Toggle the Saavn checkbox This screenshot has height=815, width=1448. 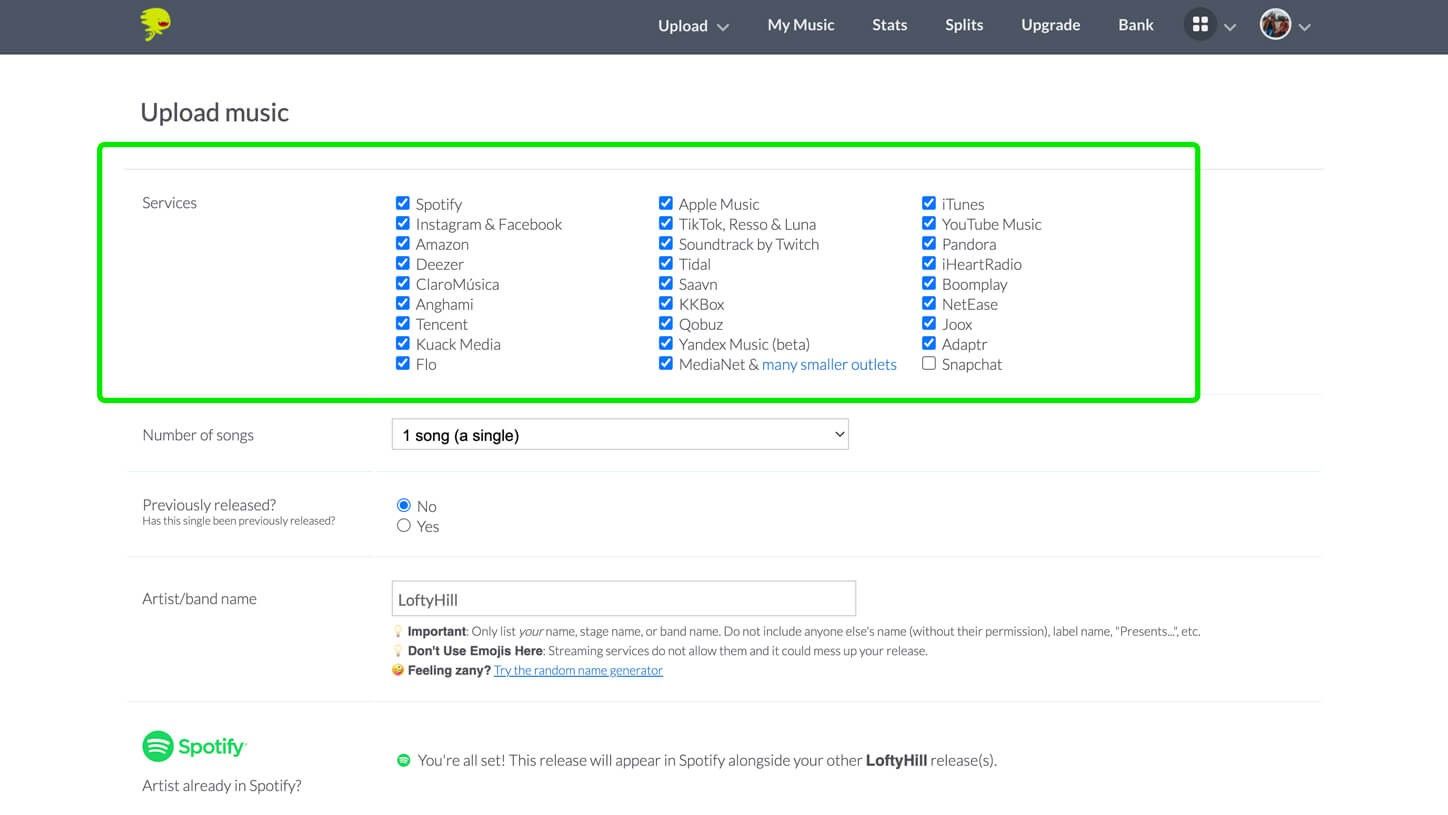[x=665, y=283]
